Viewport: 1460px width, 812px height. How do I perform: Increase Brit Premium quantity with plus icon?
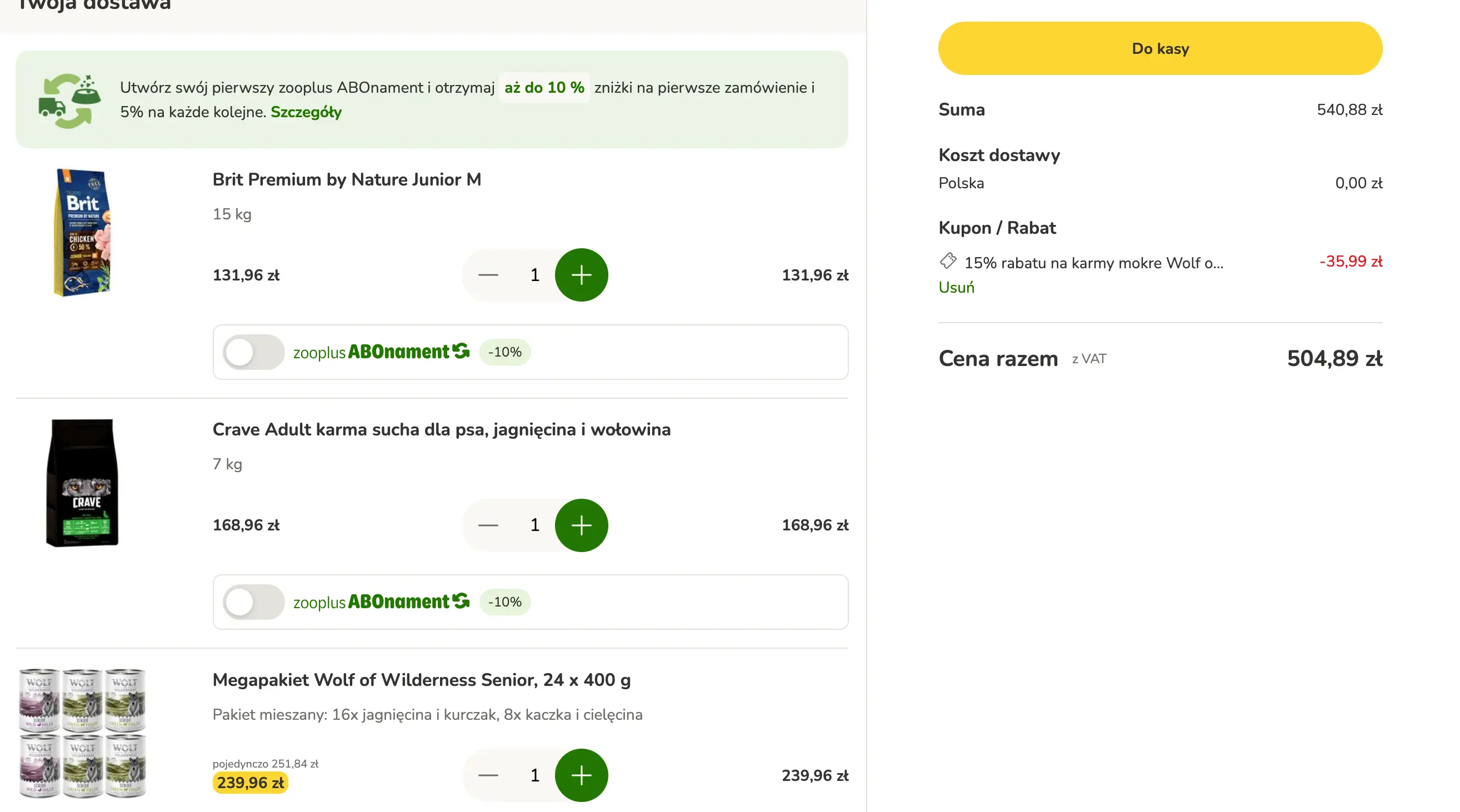(581, 275)
